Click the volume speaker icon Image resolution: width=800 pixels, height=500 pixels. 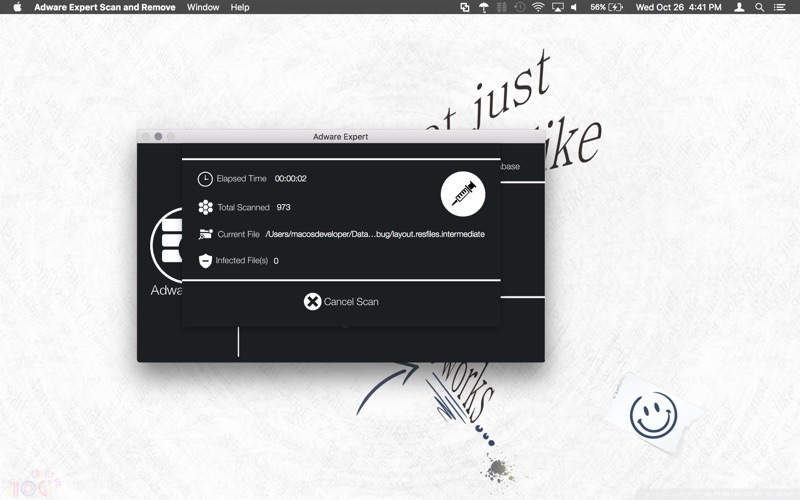tap(574, 7)
